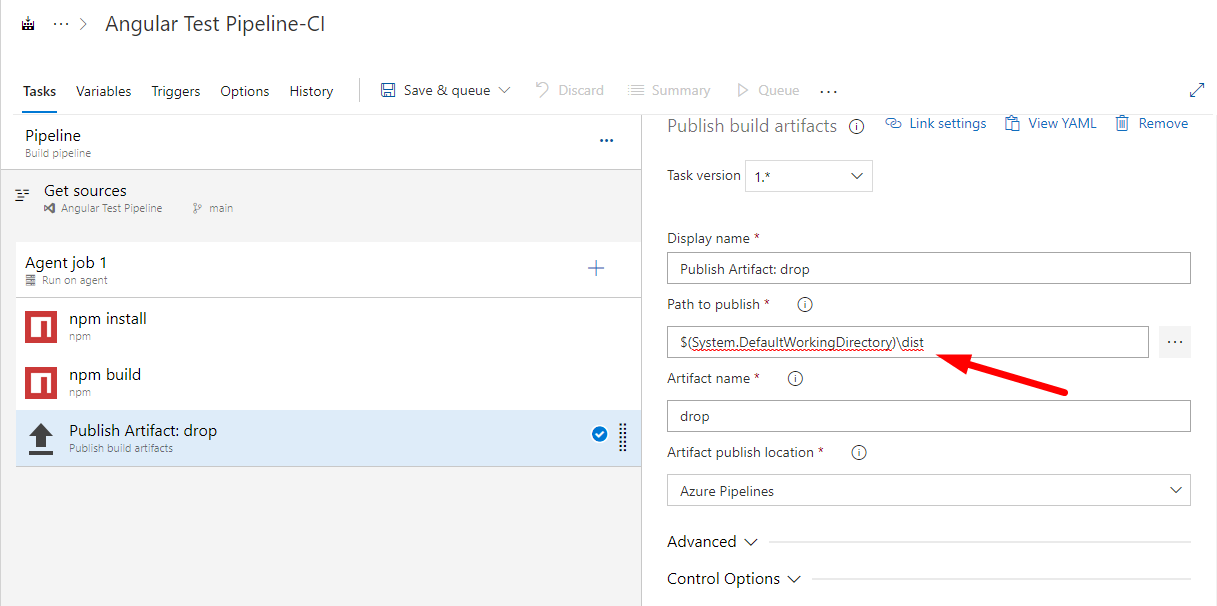Open Pipeline ellipsis menu
This screenshot has width=1217, height=606.
tap(606, 141)
